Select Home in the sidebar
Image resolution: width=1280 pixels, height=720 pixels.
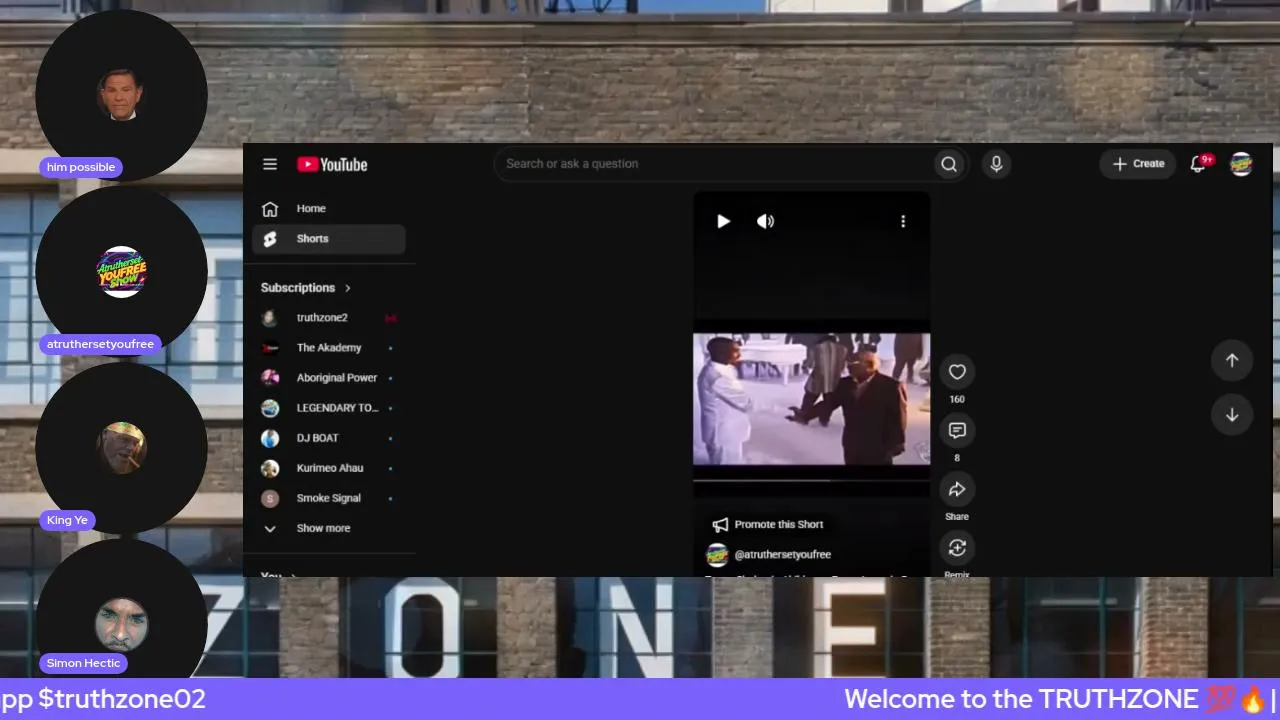pos(329,209)
